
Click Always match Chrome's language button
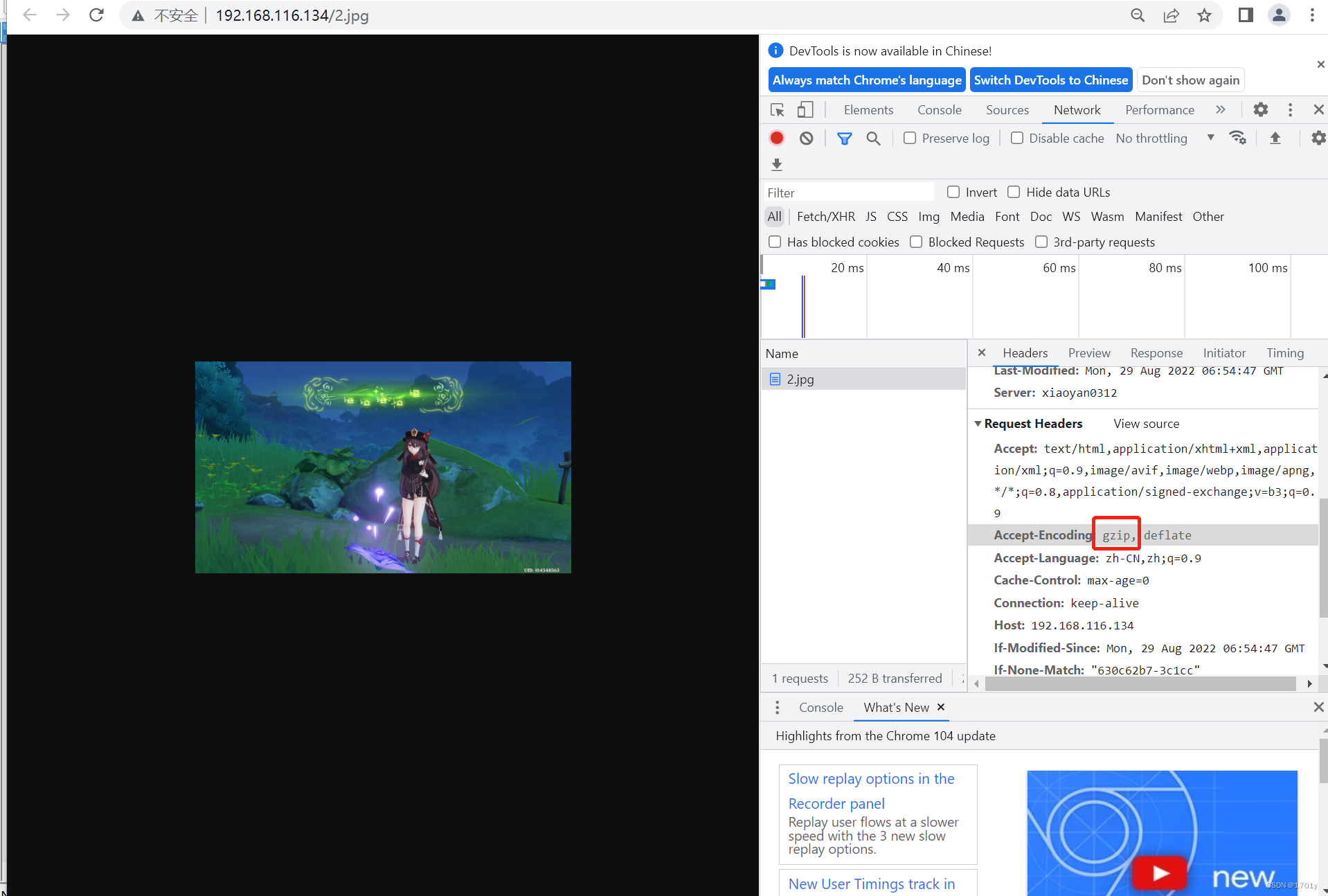pos(867,80)
